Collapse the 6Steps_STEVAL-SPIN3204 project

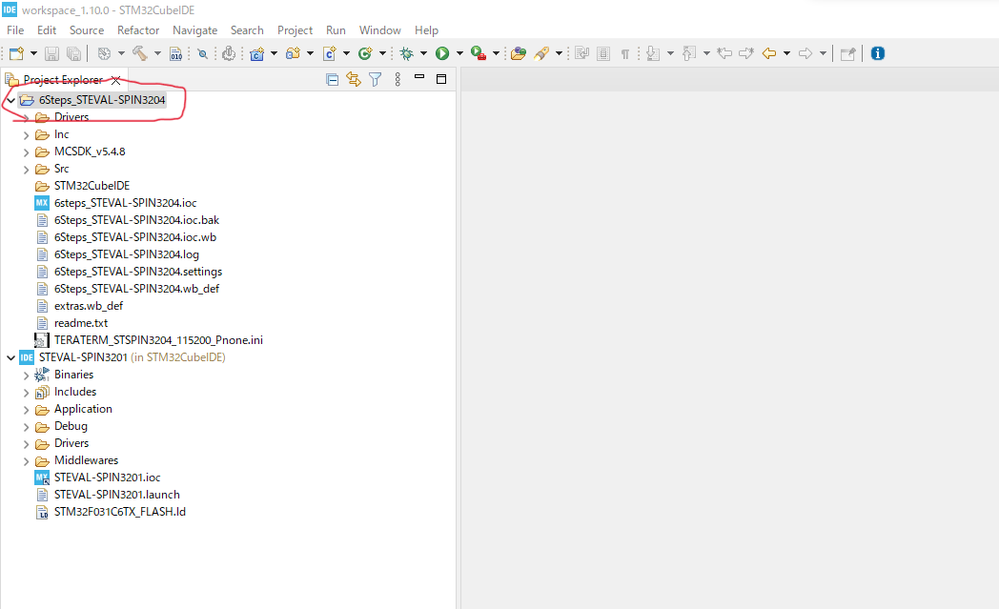tap(11, 100)
